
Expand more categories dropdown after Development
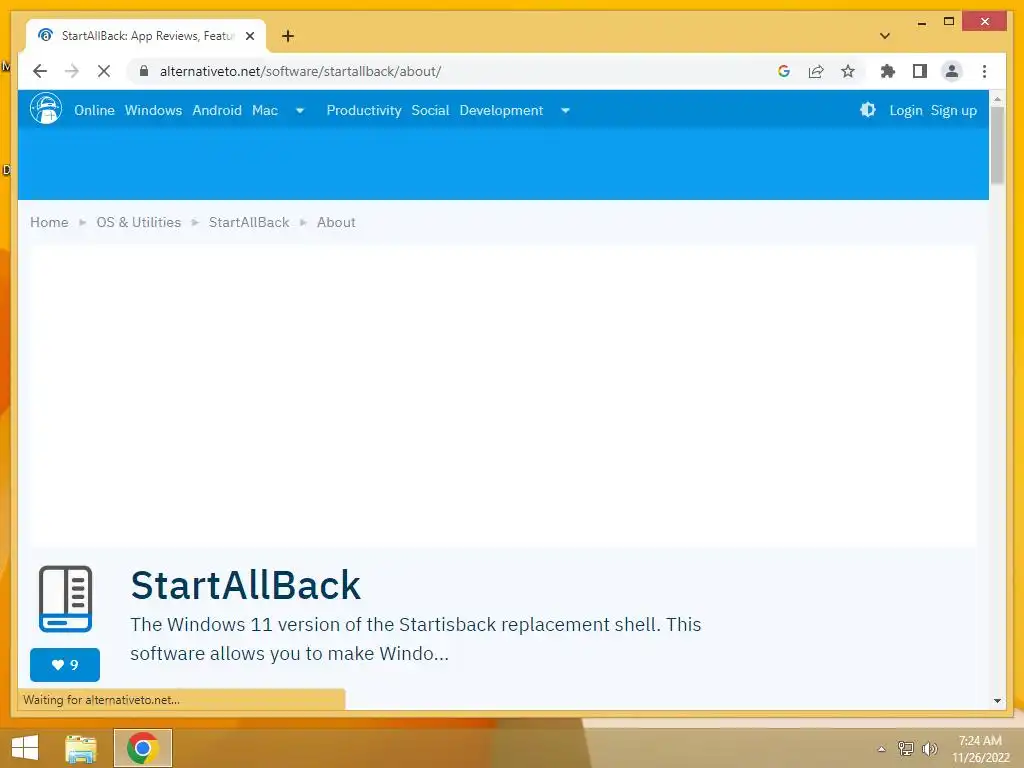[x=566, y=110]
